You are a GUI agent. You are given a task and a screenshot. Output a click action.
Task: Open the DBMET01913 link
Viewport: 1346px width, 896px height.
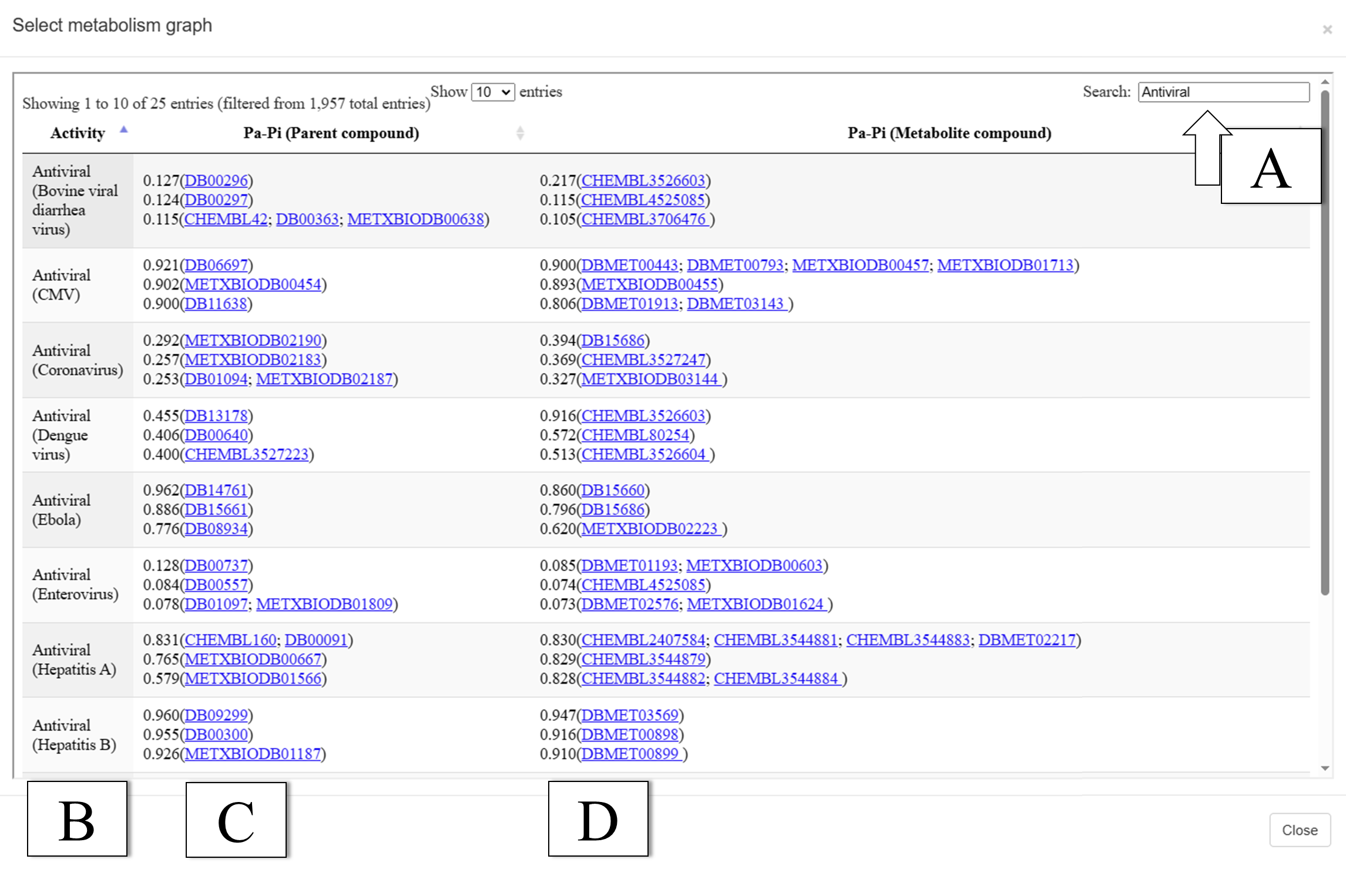point(630,304)
